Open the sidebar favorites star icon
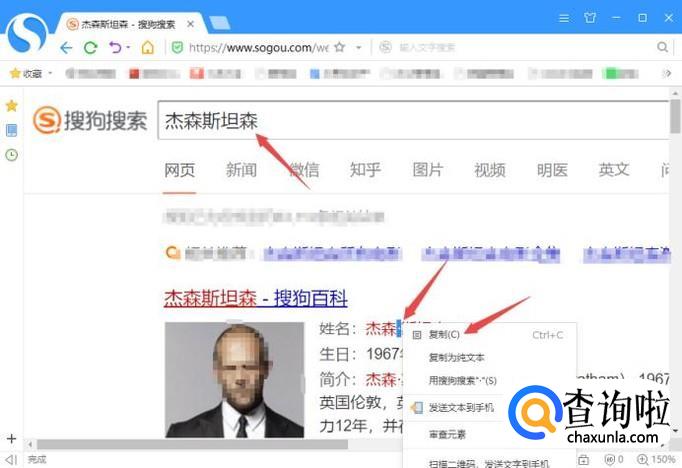 (x=11, y=105)
